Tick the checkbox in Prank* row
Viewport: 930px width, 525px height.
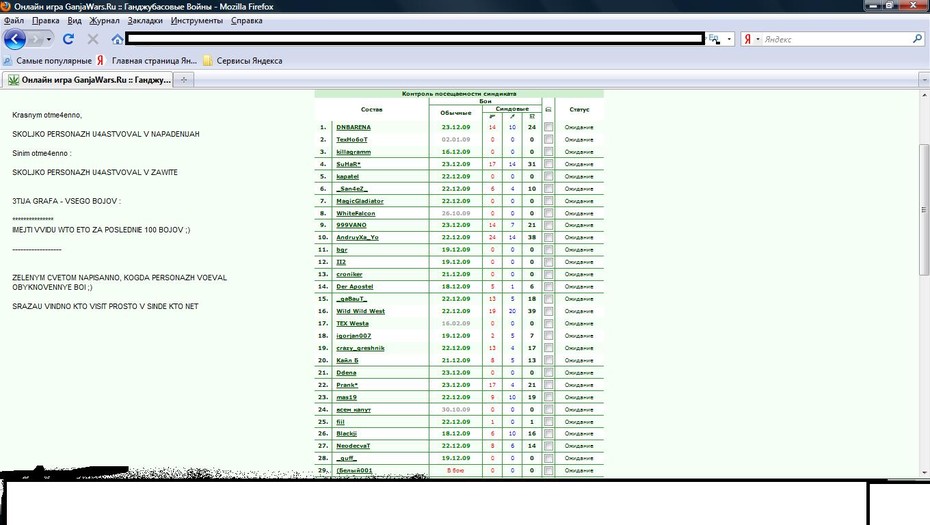pos(548,385)
